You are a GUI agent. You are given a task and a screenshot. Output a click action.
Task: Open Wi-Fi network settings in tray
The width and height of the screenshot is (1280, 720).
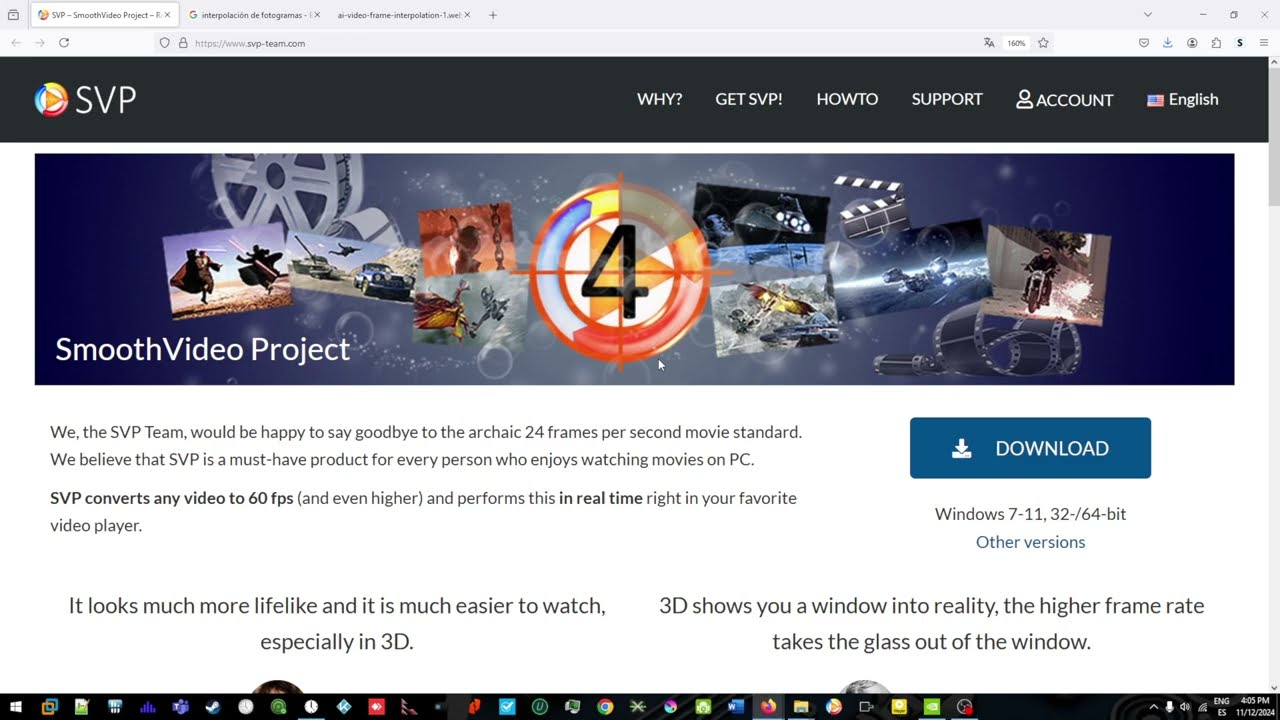click(x=1202, y=707)
